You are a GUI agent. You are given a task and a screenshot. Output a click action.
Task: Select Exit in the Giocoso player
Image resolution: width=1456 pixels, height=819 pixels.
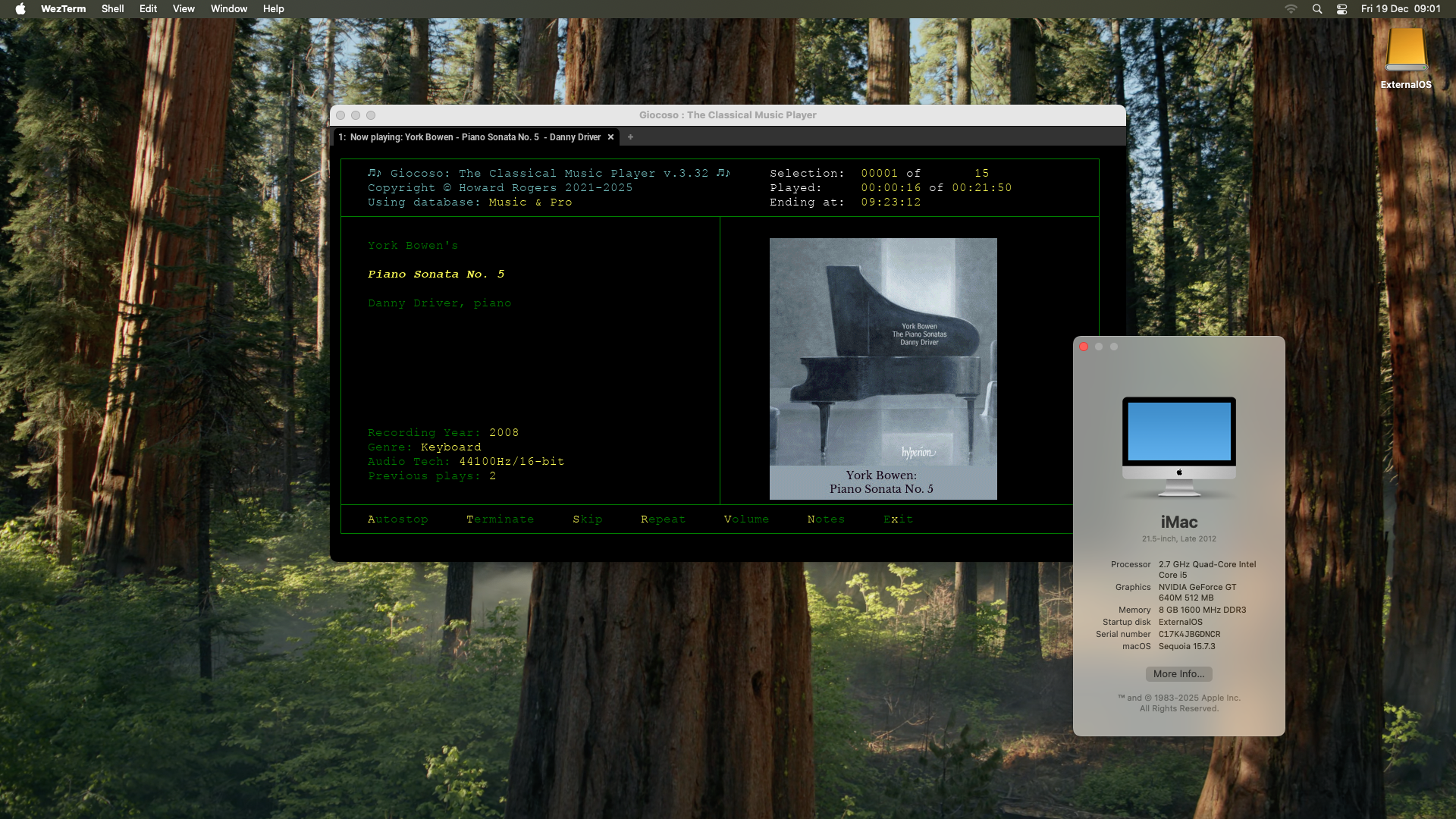[x=898, y=519]
